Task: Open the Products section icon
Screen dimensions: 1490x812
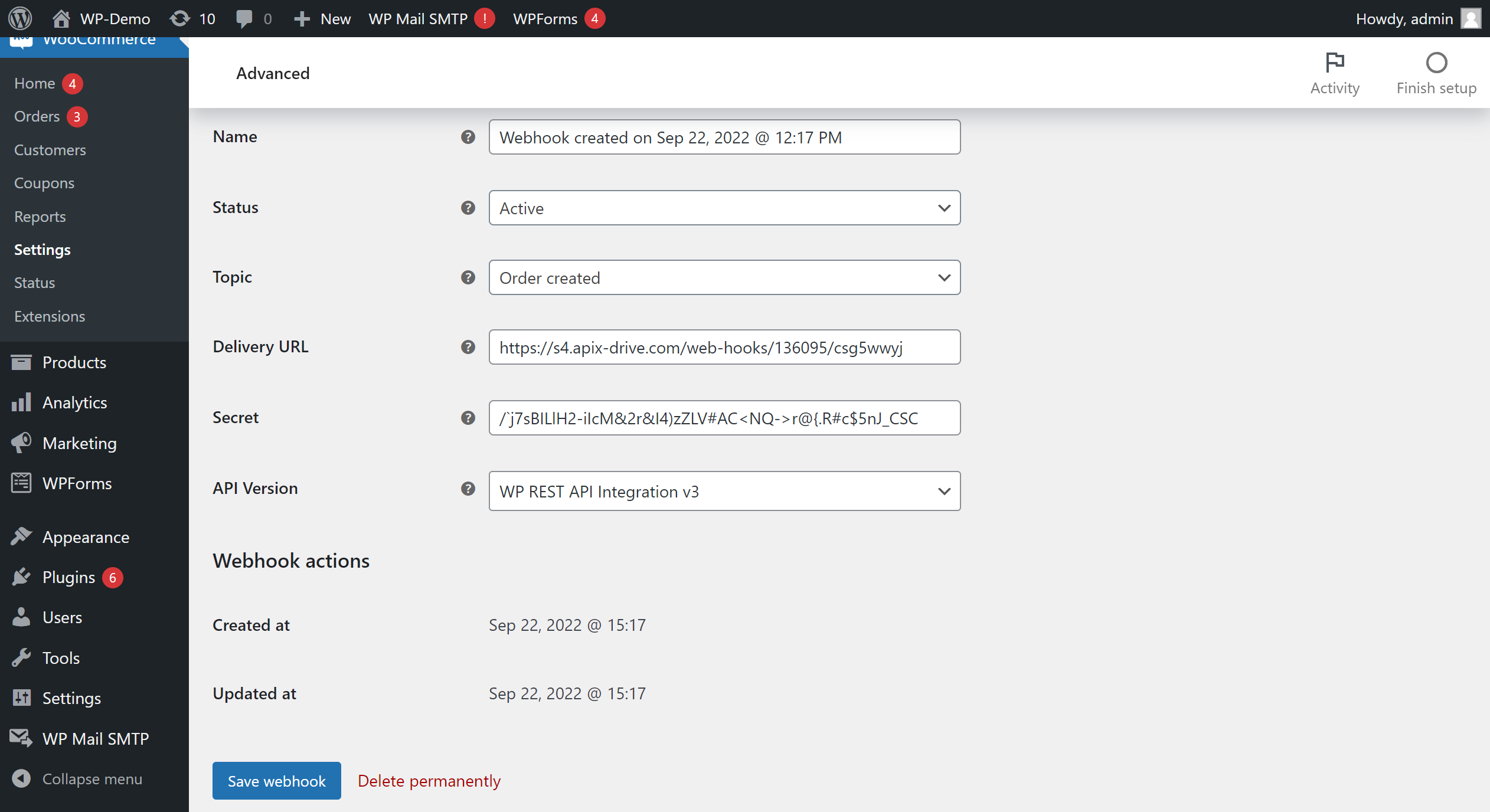Action: [x=20, y=362]
